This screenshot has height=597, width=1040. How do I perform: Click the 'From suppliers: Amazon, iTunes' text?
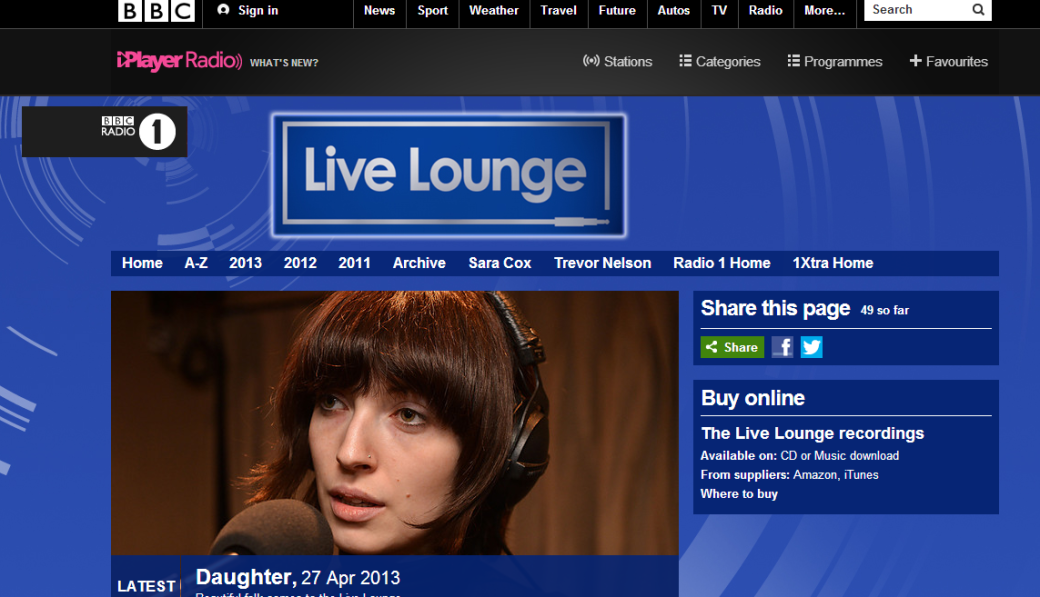[x=789, y=475]
